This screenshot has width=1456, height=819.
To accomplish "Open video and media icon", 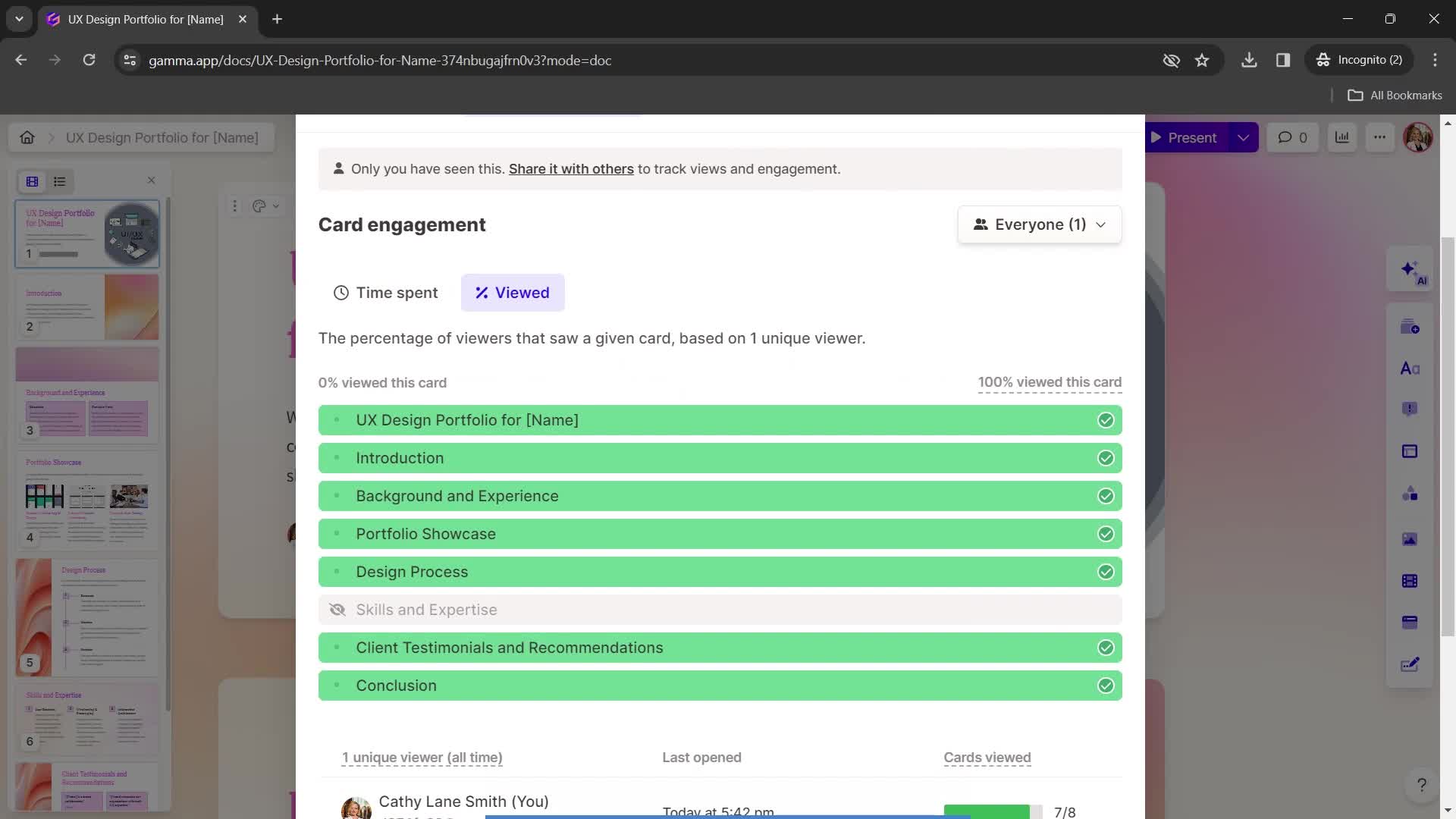I will coord(1410,581).
